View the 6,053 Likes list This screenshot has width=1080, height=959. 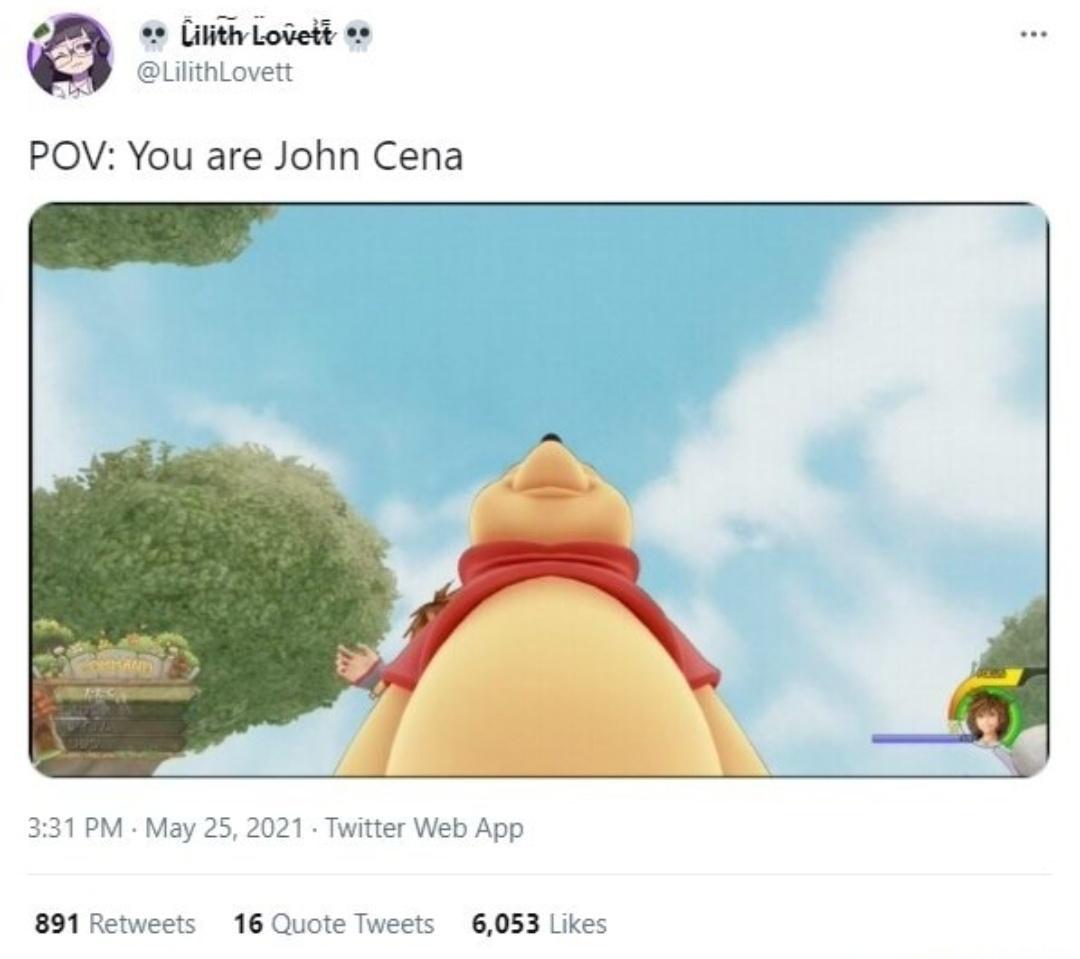(539, 924)
